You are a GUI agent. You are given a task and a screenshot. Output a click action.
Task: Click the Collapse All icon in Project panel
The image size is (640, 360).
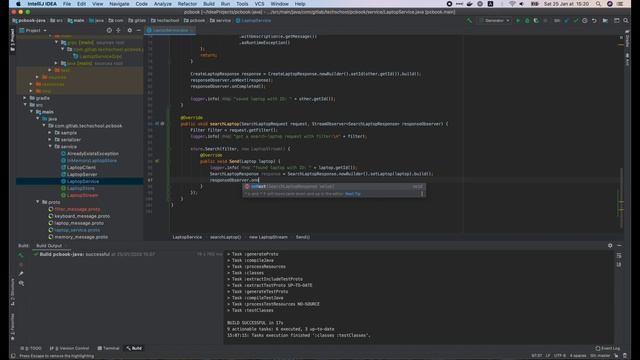click(x=118, y=30)
